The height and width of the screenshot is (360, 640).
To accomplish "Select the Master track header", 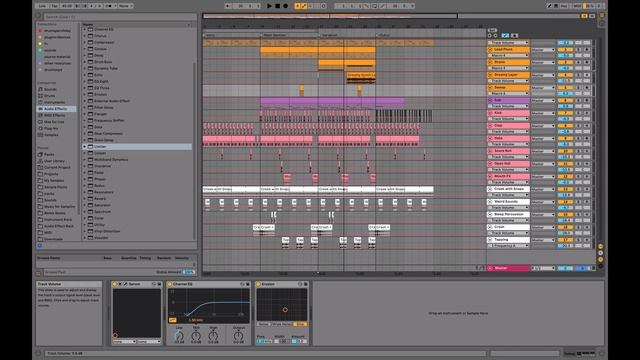I will (509, 268).
